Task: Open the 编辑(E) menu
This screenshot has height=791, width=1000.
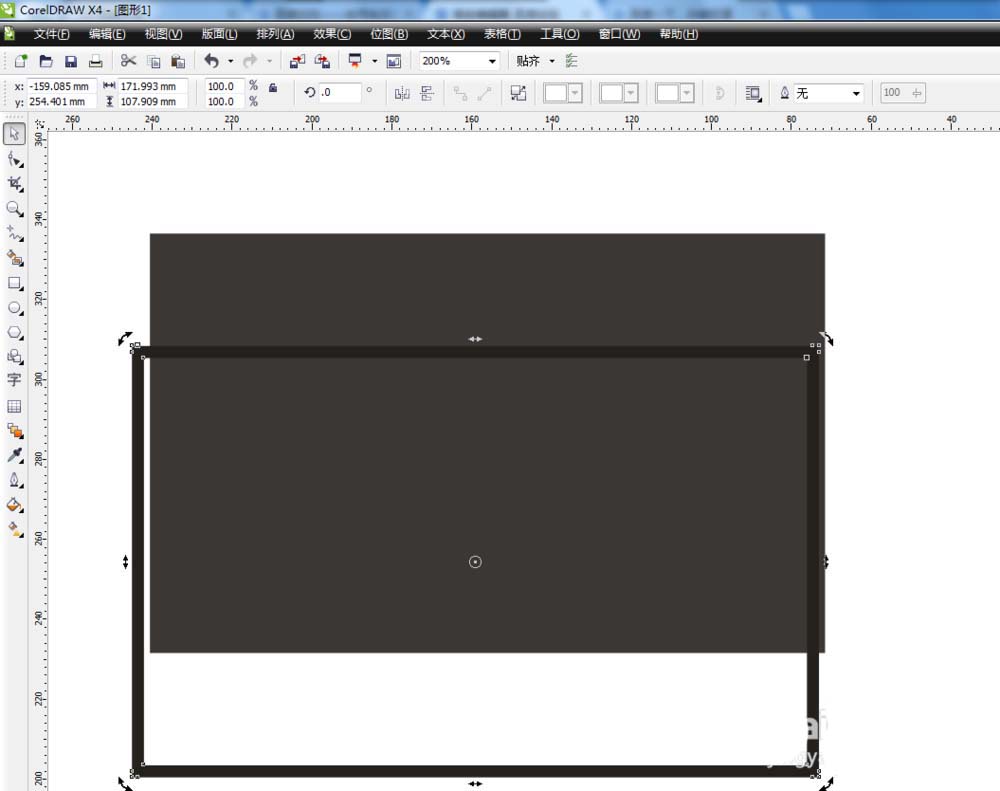Action: click(x=107, y=34)
